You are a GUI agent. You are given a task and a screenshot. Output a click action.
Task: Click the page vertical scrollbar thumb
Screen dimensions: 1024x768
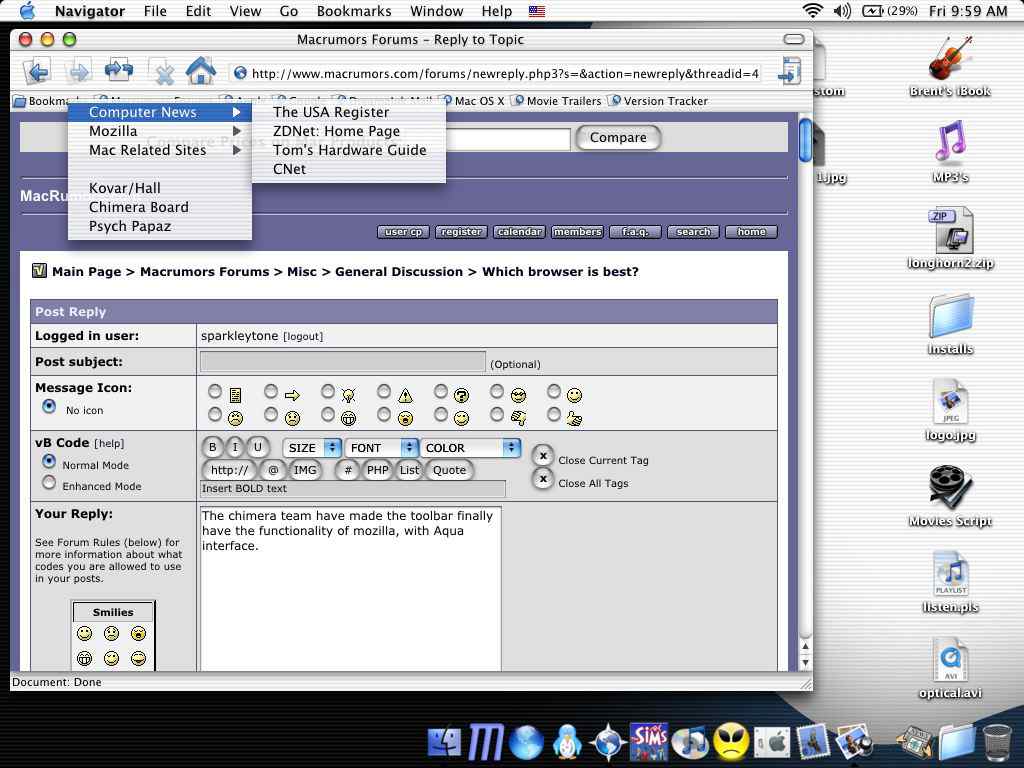pos(805,140)
